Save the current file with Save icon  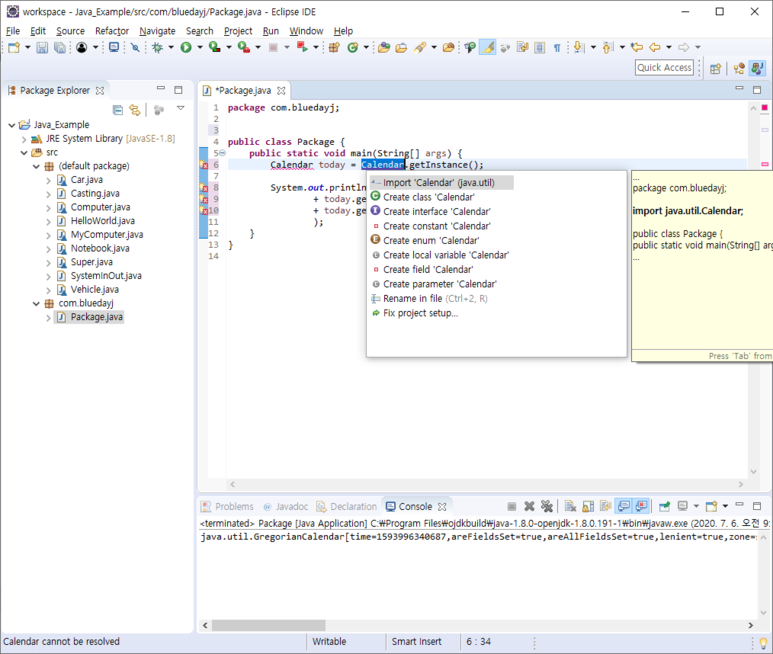42,47
